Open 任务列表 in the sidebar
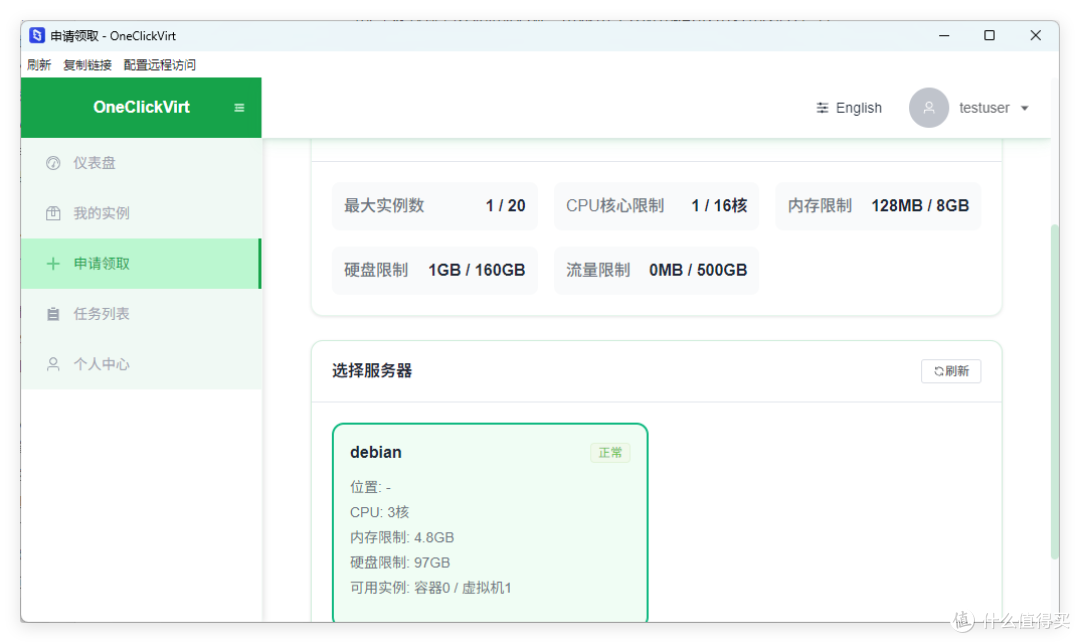The image size is (1080, 643). click(x=141, y=314)
